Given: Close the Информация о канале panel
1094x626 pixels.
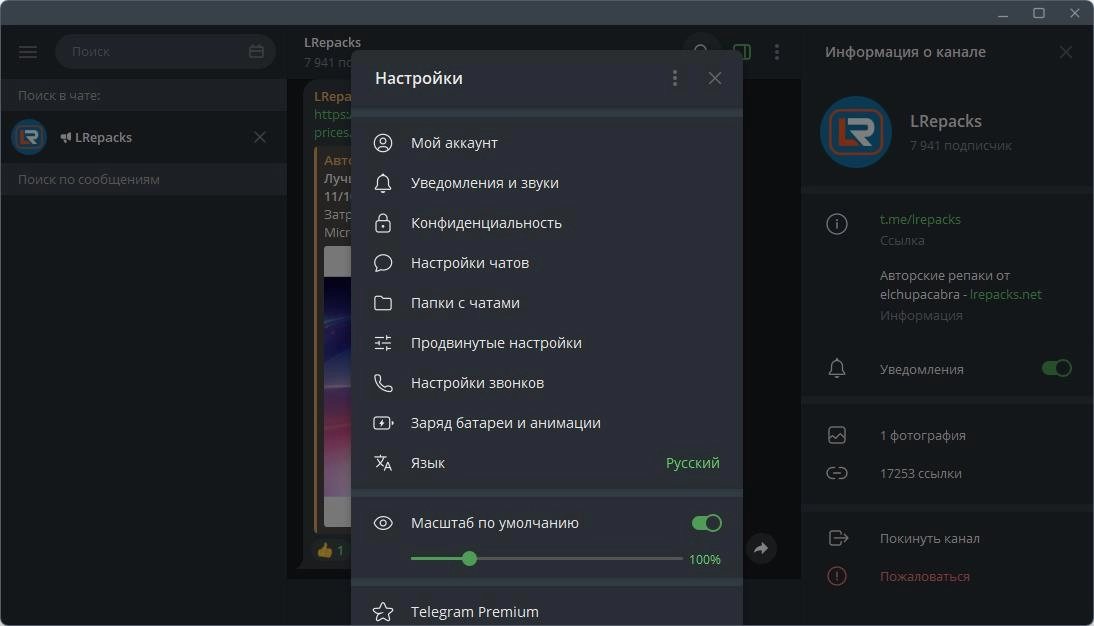Looking at the screenshot, I should [1065, 52].
